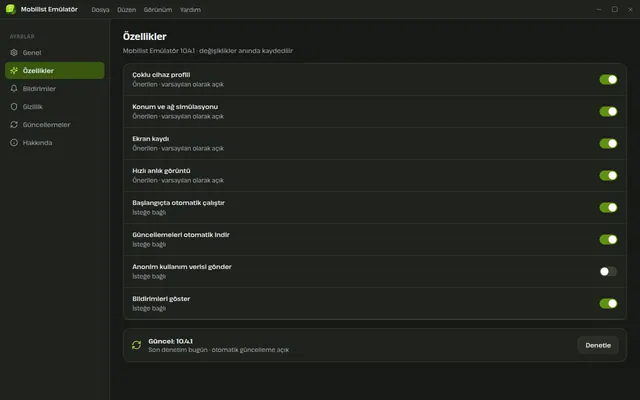Viewport: 640px width, 400px height.
Task: Click the Genel gear icon in sidebar
Action: [x=14, y=53]
